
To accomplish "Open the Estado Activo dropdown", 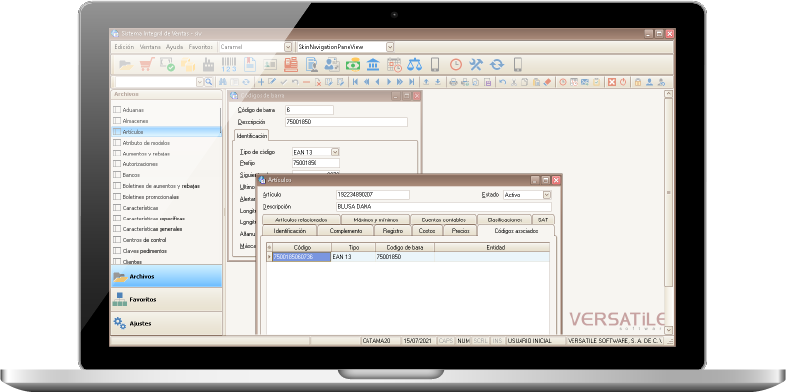I will 547,194.
